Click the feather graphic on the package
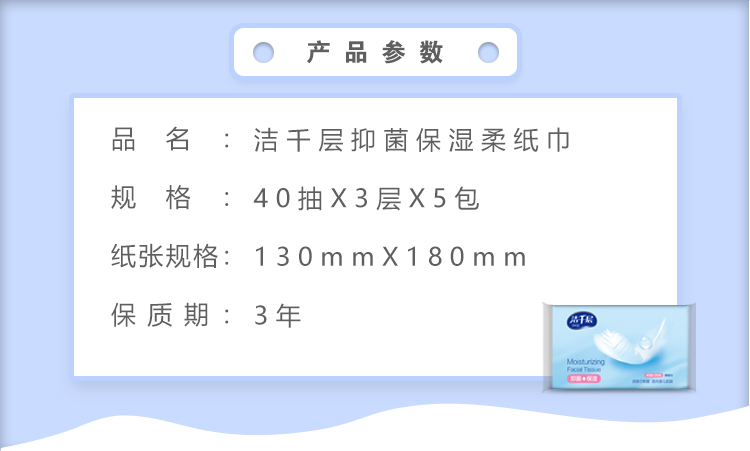The image size is (750, 451). pos(629,342)
